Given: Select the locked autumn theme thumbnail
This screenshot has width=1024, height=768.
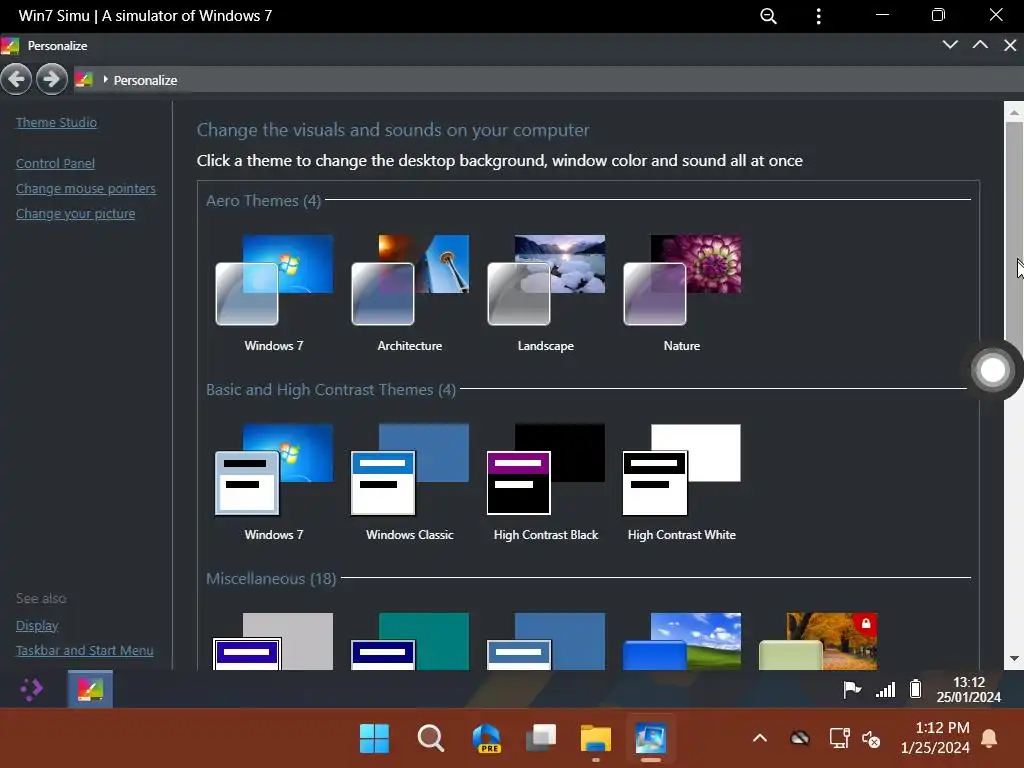Looking at the screenshot, I should point(818,641).
